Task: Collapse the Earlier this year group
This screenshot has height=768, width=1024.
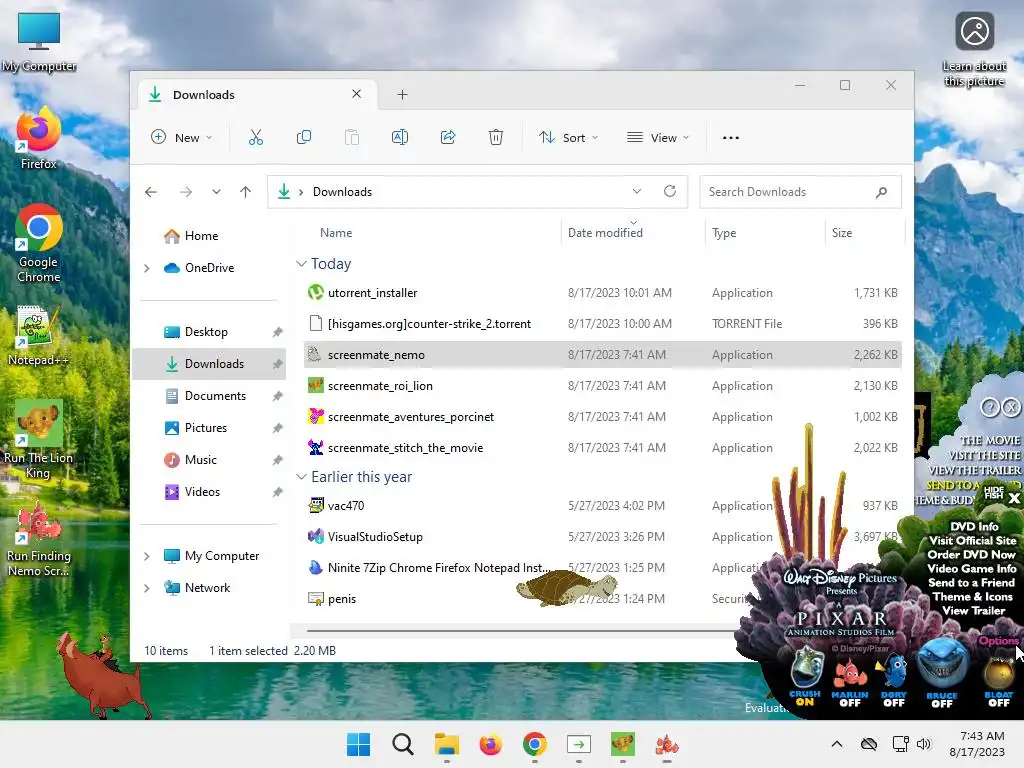Action: 301,477
